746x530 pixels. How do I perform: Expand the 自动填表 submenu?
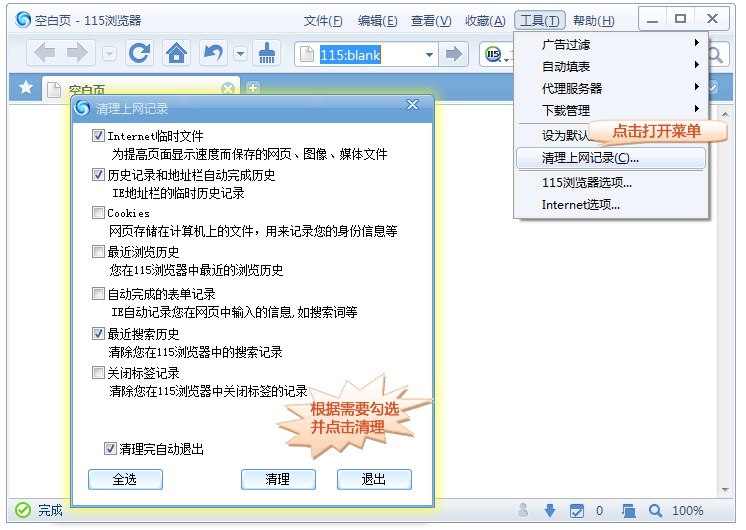click(611, 66)
